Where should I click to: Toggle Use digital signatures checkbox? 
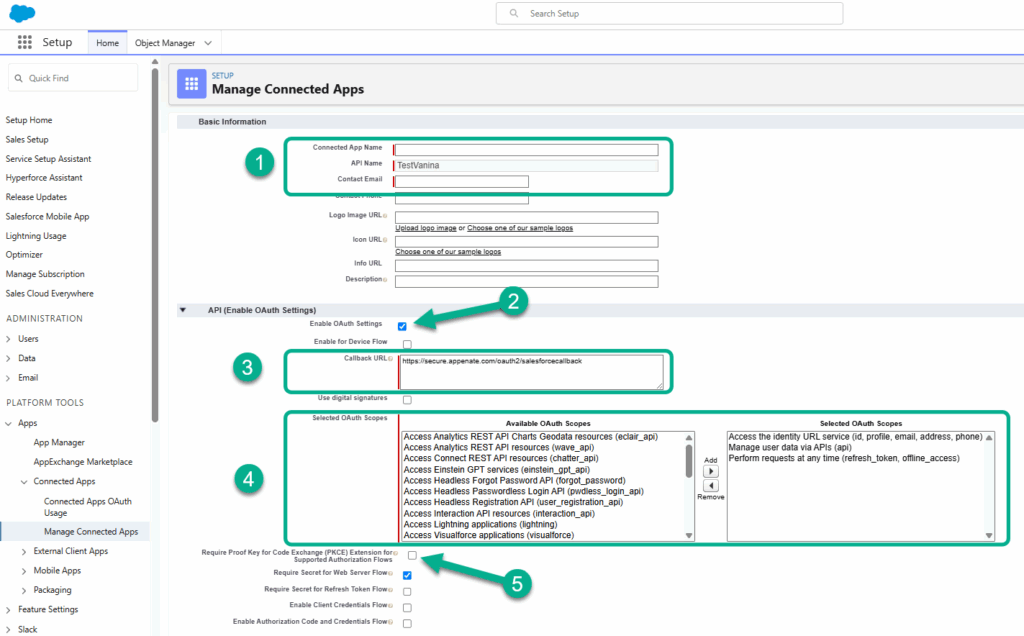[408, 400]
